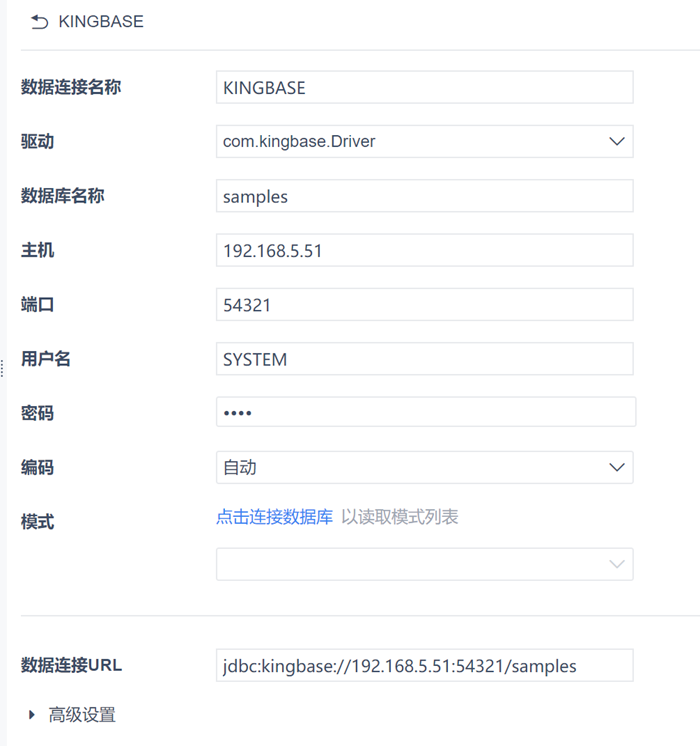The width and height of the screenshot is (700, 746).
Task: Click the 数据连接URL label
Action: (x=71, y=666)
